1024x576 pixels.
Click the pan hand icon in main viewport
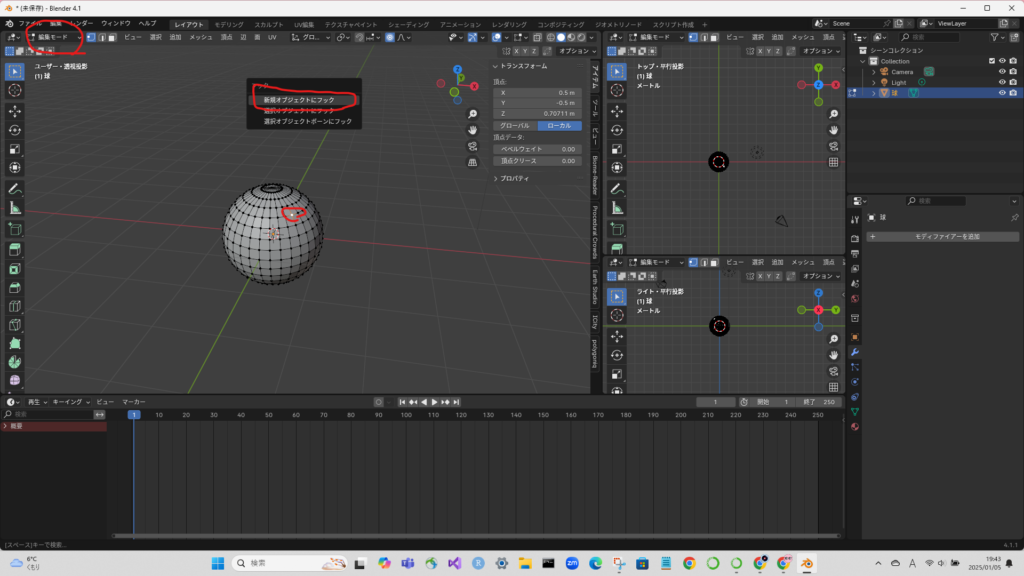(473, 130)
